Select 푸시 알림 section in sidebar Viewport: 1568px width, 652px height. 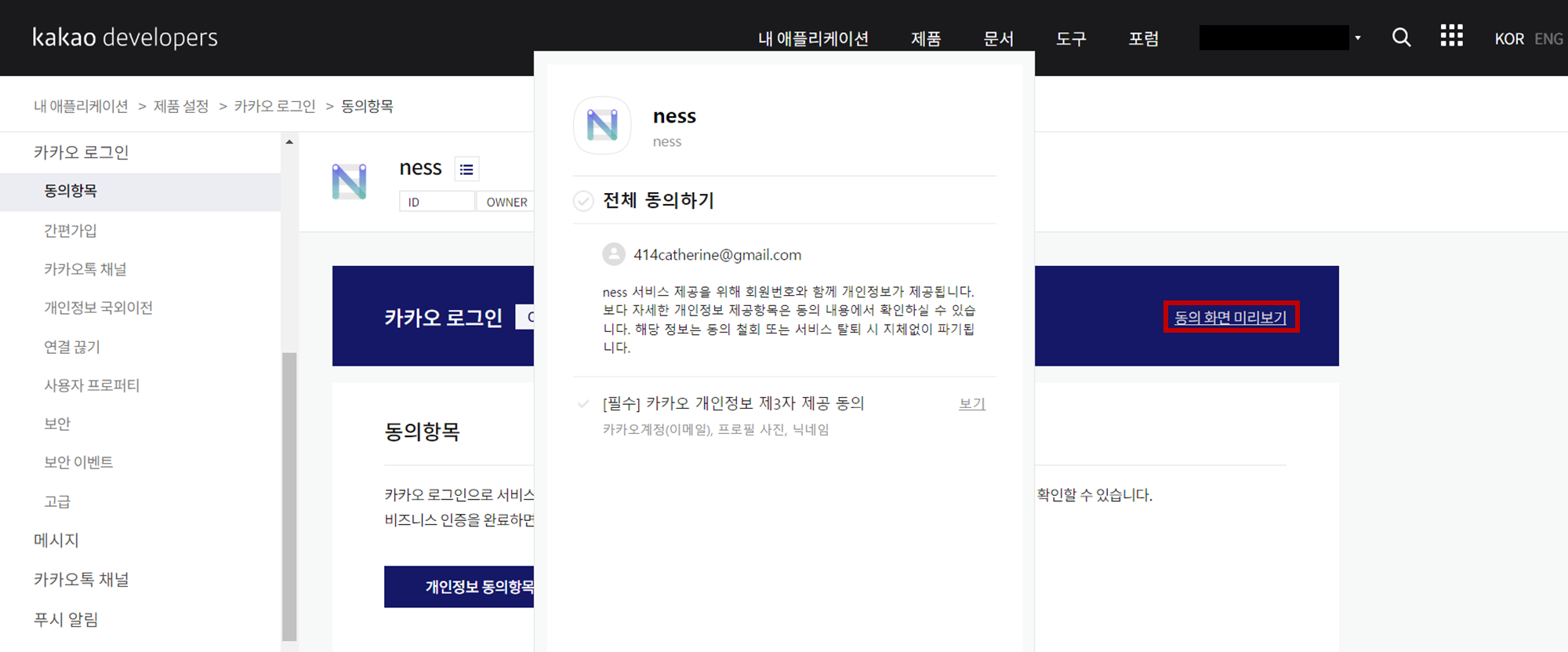point(66,619)
